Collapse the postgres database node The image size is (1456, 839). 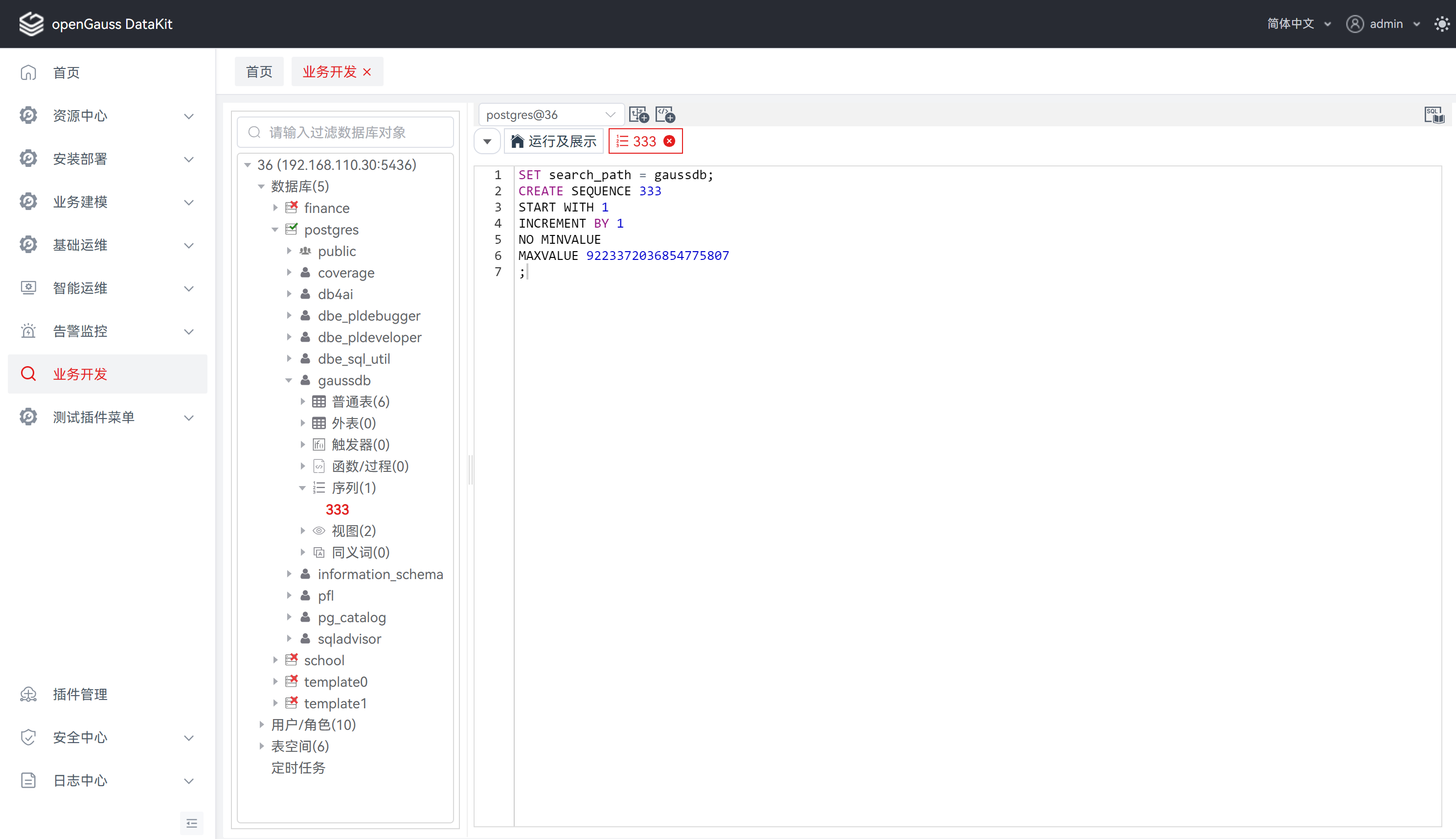tap(275, 230)
